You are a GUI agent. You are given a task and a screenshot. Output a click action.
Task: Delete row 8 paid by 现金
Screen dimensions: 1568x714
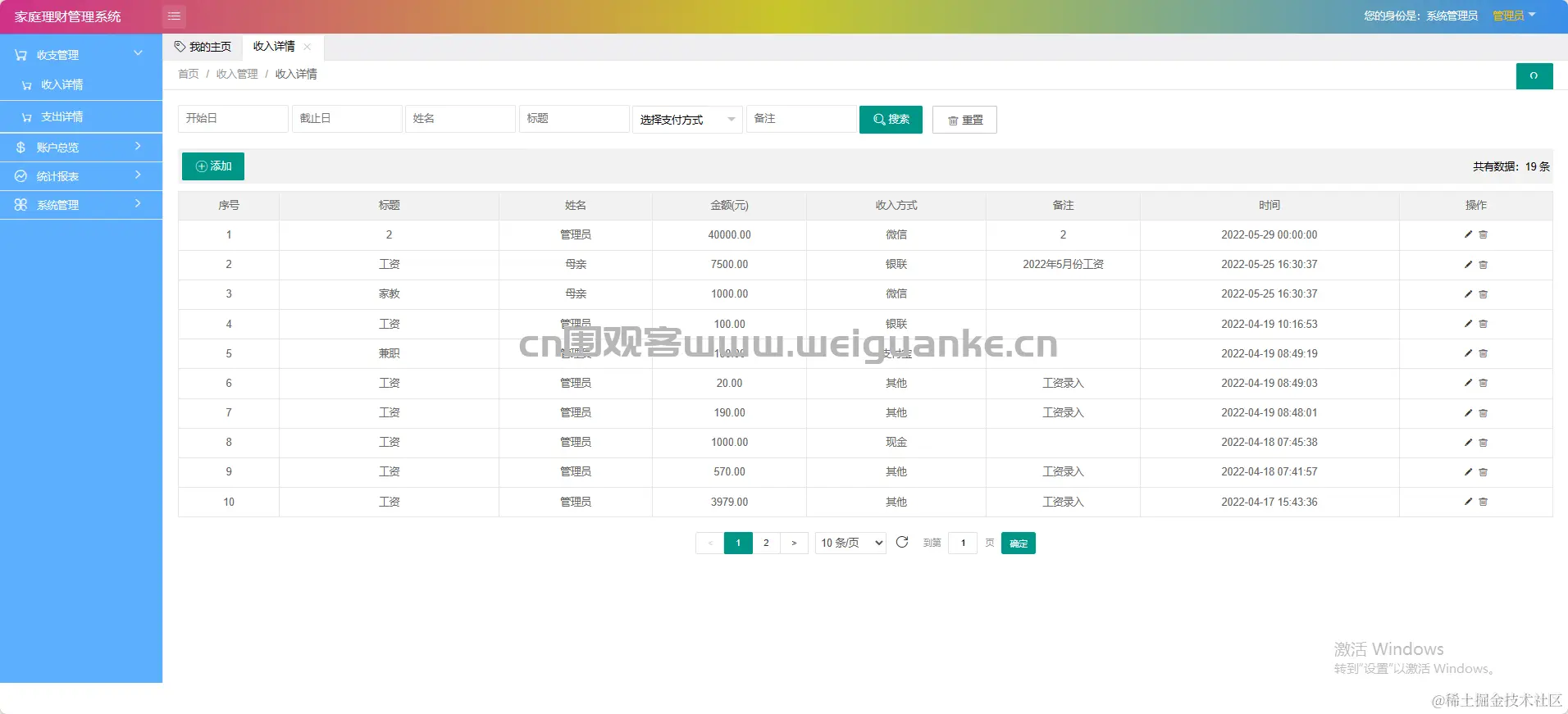[x=1483, y=442]
